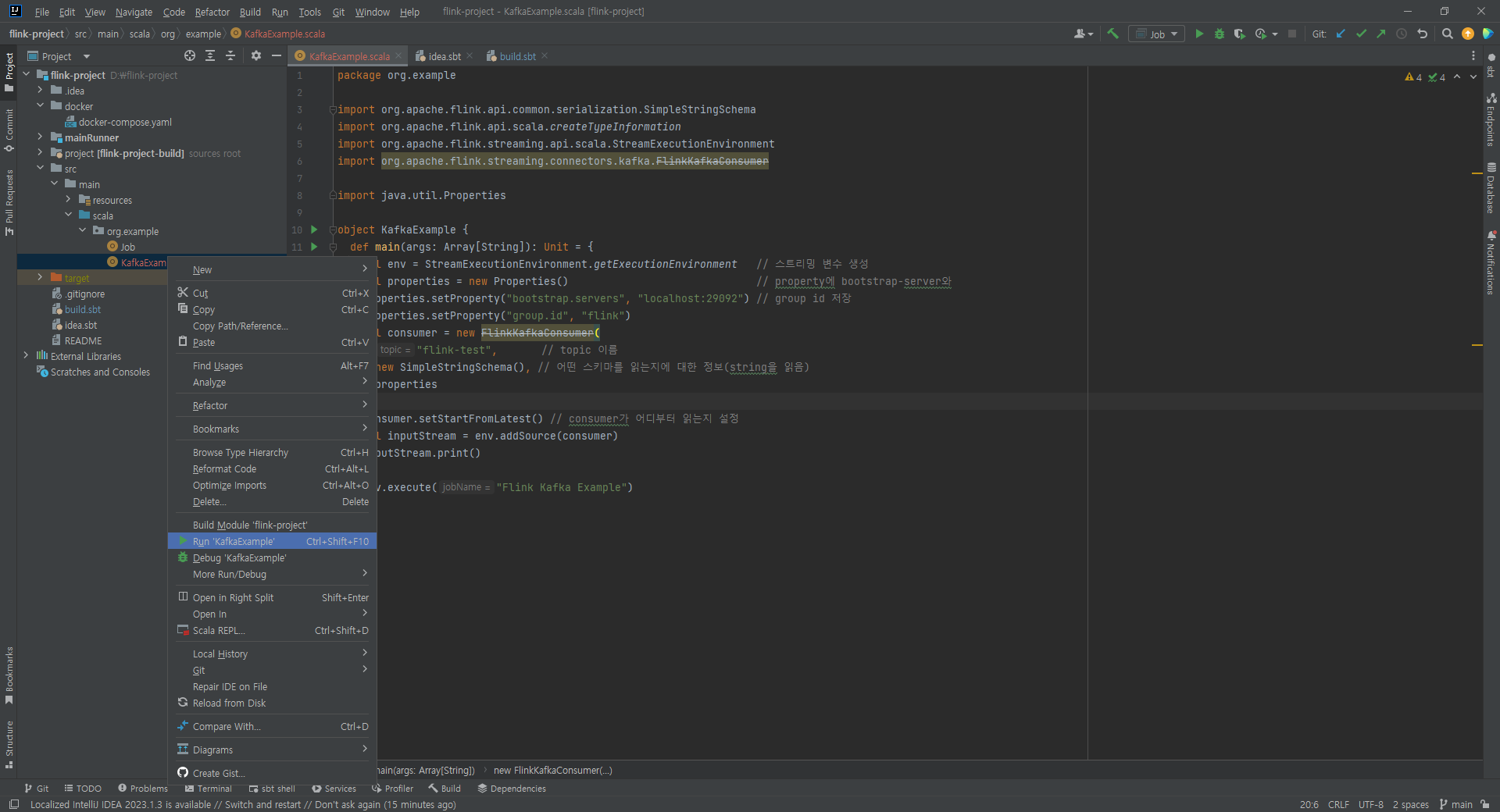
Task: Expand External Libraries node
Action: coord(27,355)
